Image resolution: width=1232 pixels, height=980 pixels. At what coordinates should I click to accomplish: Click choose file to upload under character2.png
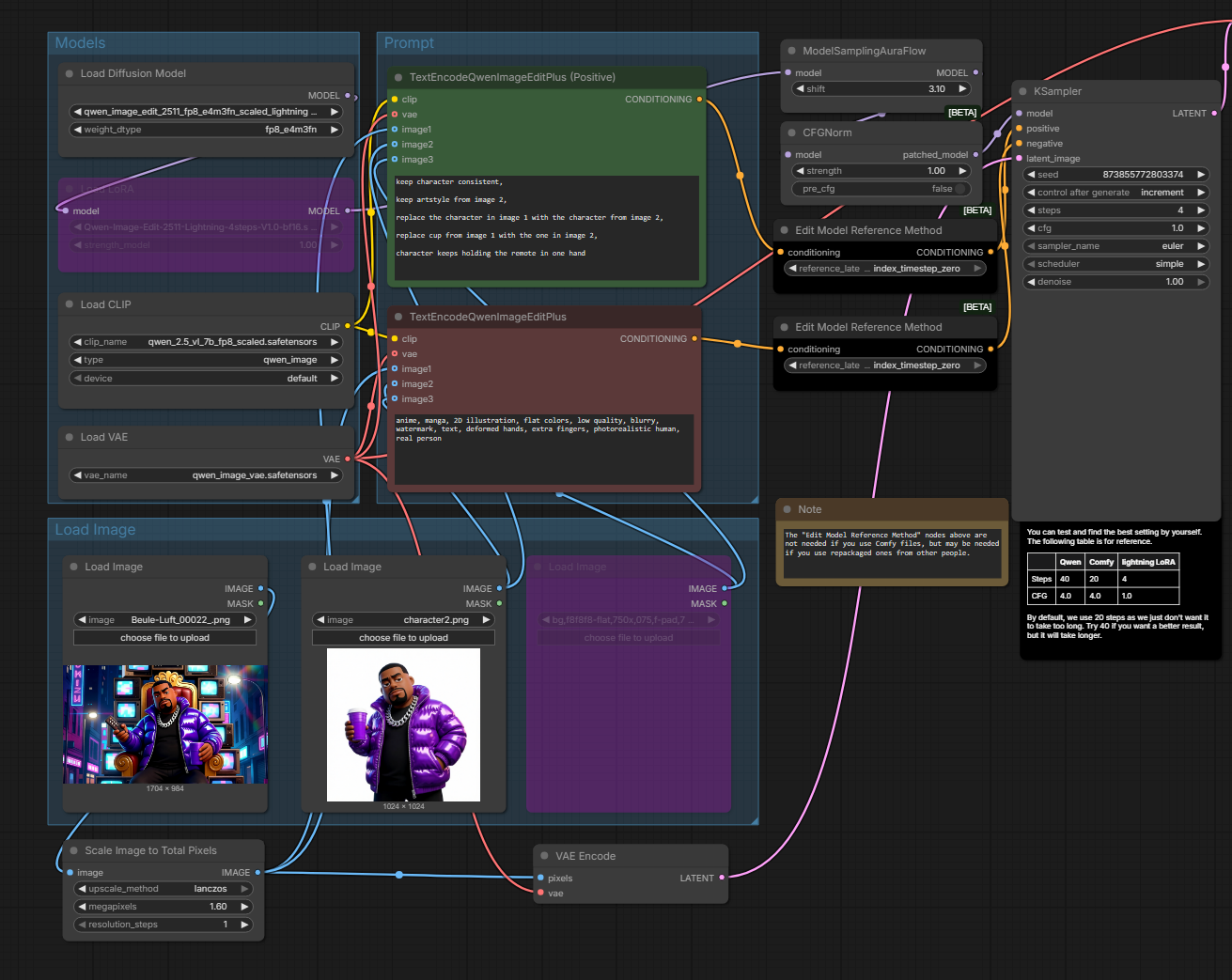click(403, 637)
